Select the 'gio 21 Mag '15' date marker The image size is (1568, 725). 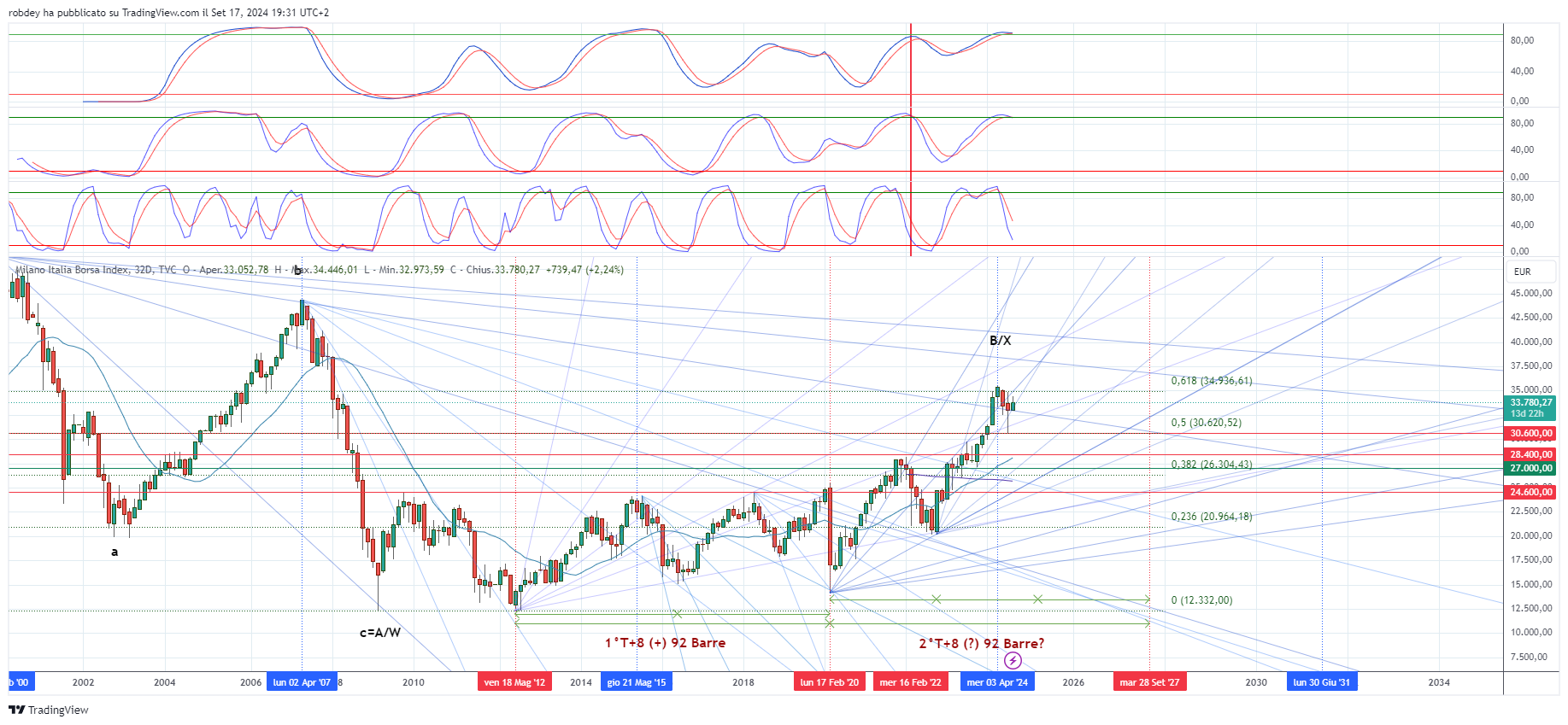[x=637, y=682]
